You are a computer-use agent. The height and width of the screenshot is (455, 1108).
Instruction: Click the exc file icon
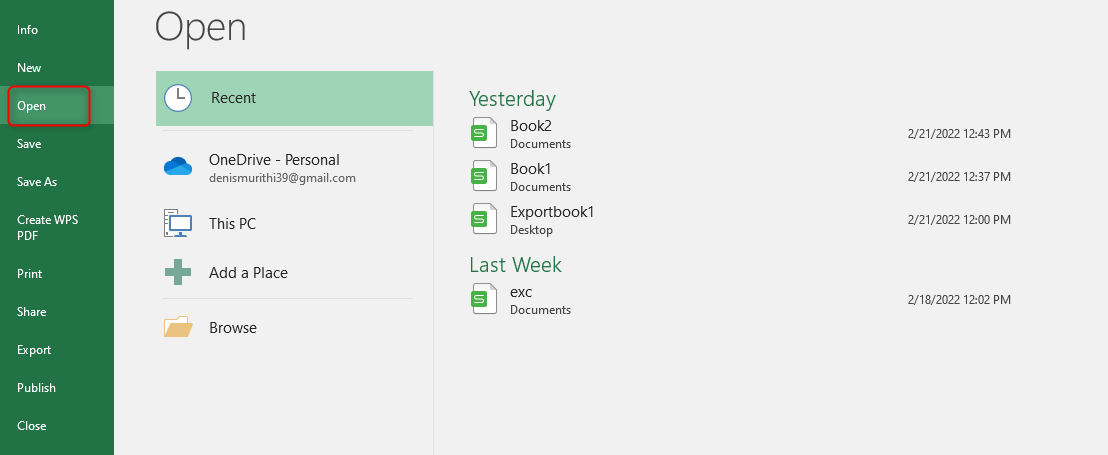484,299
